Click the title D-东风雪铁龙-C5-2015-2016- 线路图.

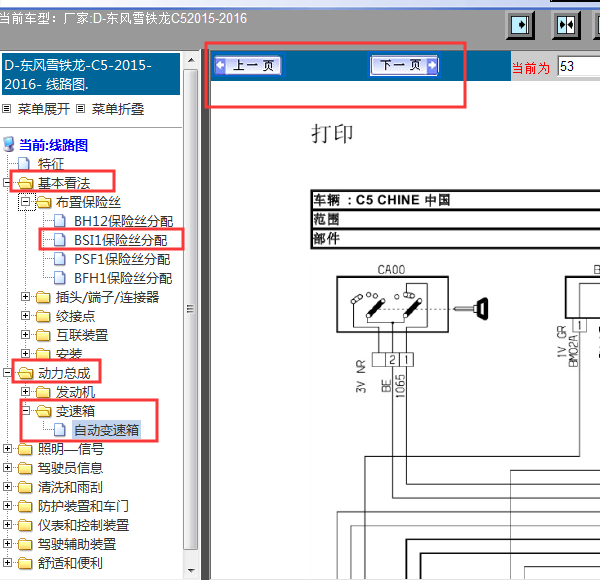pos(91,74)
